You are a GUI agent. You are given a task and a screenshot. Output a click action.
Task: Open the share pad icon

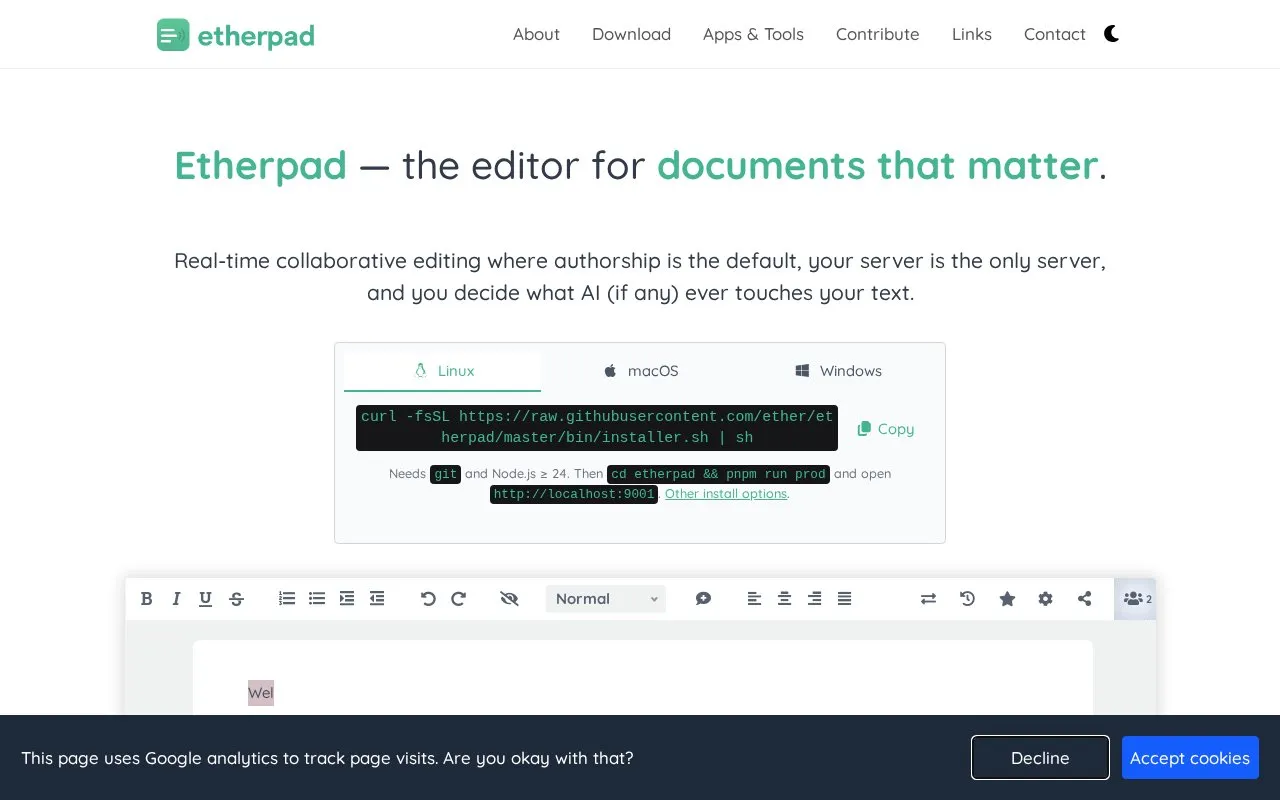1084,599
